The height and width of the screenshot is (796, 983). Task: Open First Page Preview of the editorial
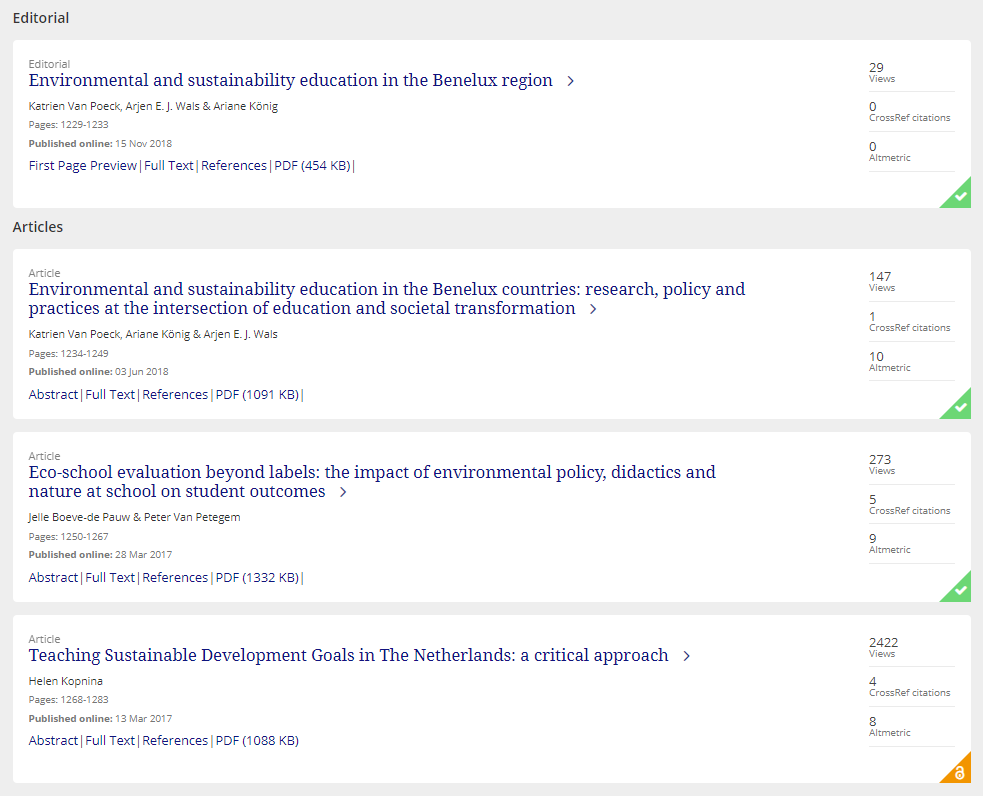pyautogui.click(x=82, y=166)
